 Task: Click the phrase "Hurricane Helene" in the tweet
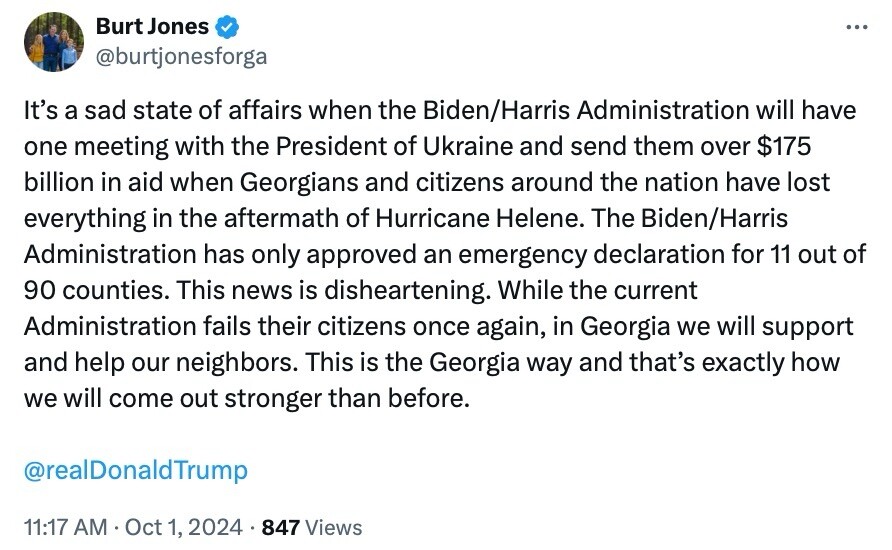coord(477,218)
